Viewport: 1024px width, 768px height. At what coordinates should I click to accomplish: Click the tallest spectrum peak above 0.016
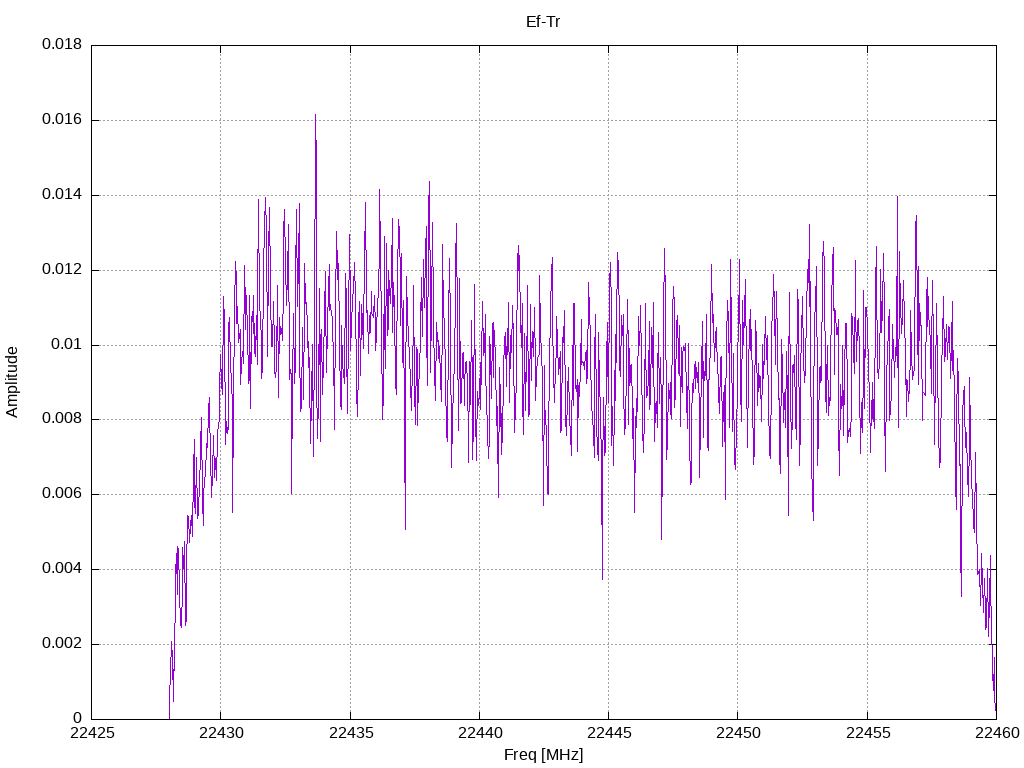click(315, 116)
